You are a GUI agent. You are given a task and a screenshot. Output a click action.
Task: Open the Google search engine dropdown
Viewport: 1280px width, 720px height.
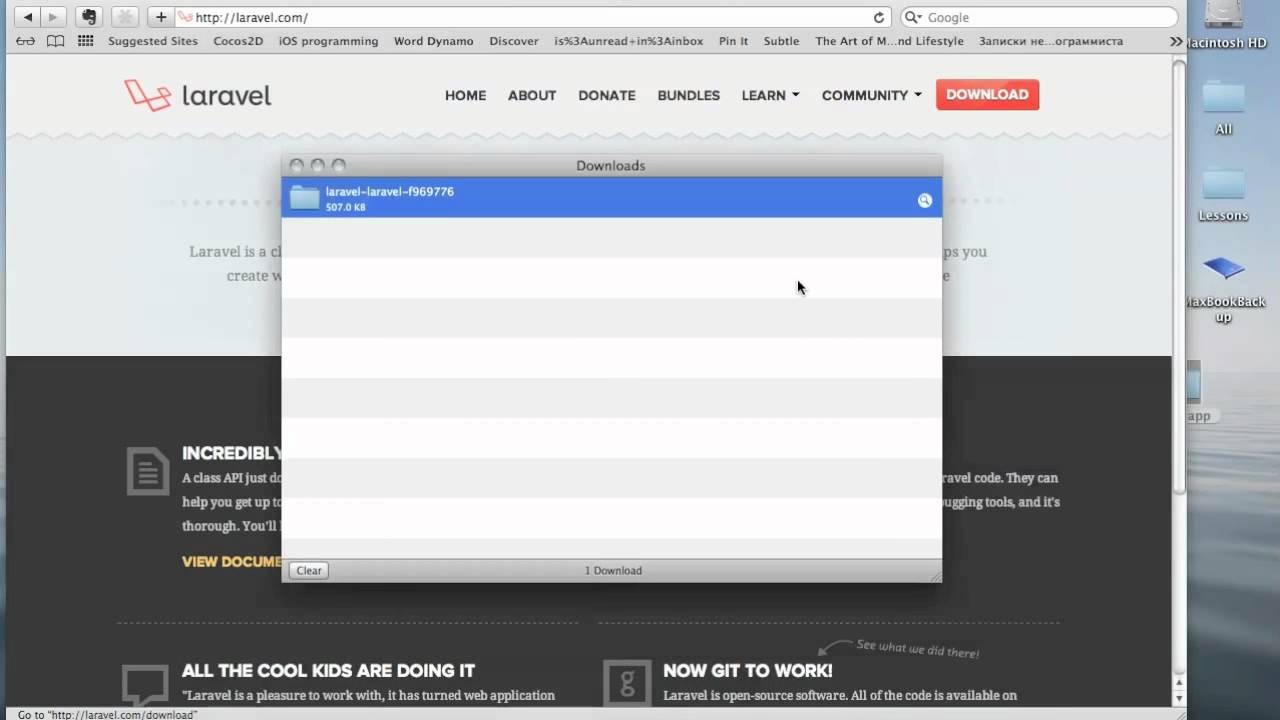[x=913, y=17]
